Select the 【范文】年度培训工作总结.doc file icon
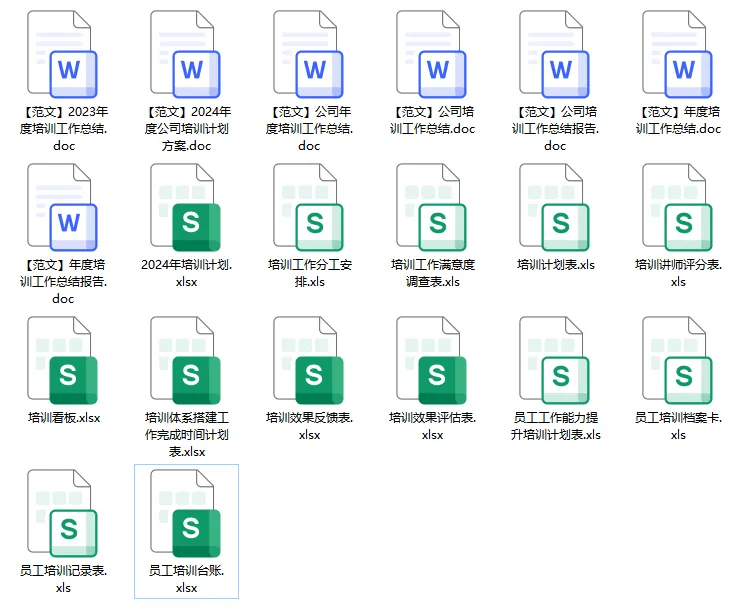The height and width of the screenshot is (611, 730). 677,54
